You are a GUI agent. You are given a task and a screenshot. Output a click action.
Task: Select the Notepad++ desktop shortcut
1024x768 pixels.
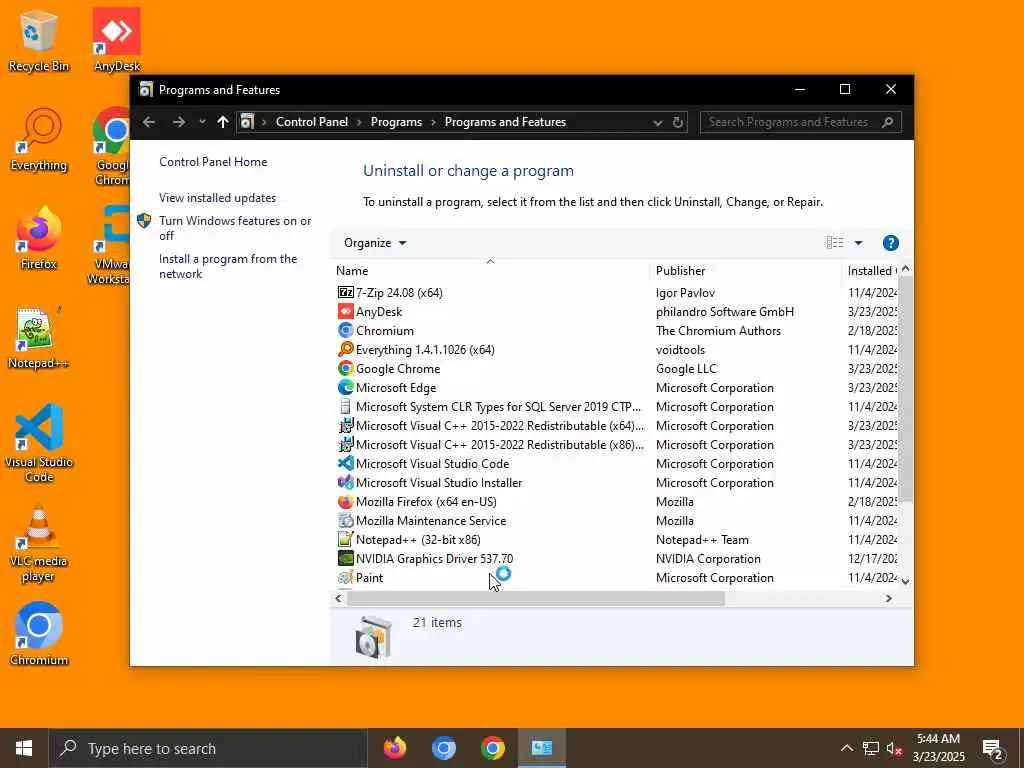[x=39, y=338]
